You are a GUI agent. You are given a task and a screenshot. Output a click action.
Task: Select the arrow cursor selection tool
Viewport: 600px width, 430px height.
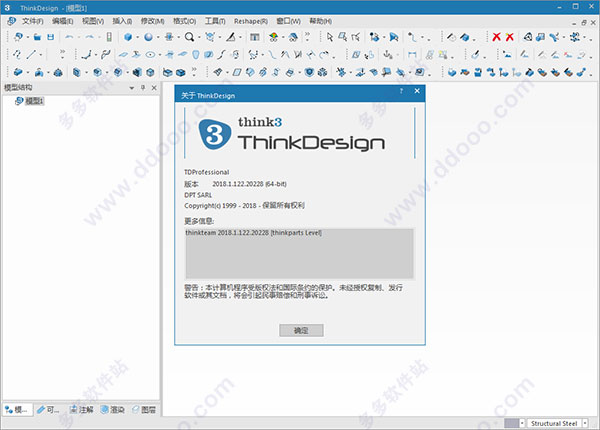pos(330,37)
